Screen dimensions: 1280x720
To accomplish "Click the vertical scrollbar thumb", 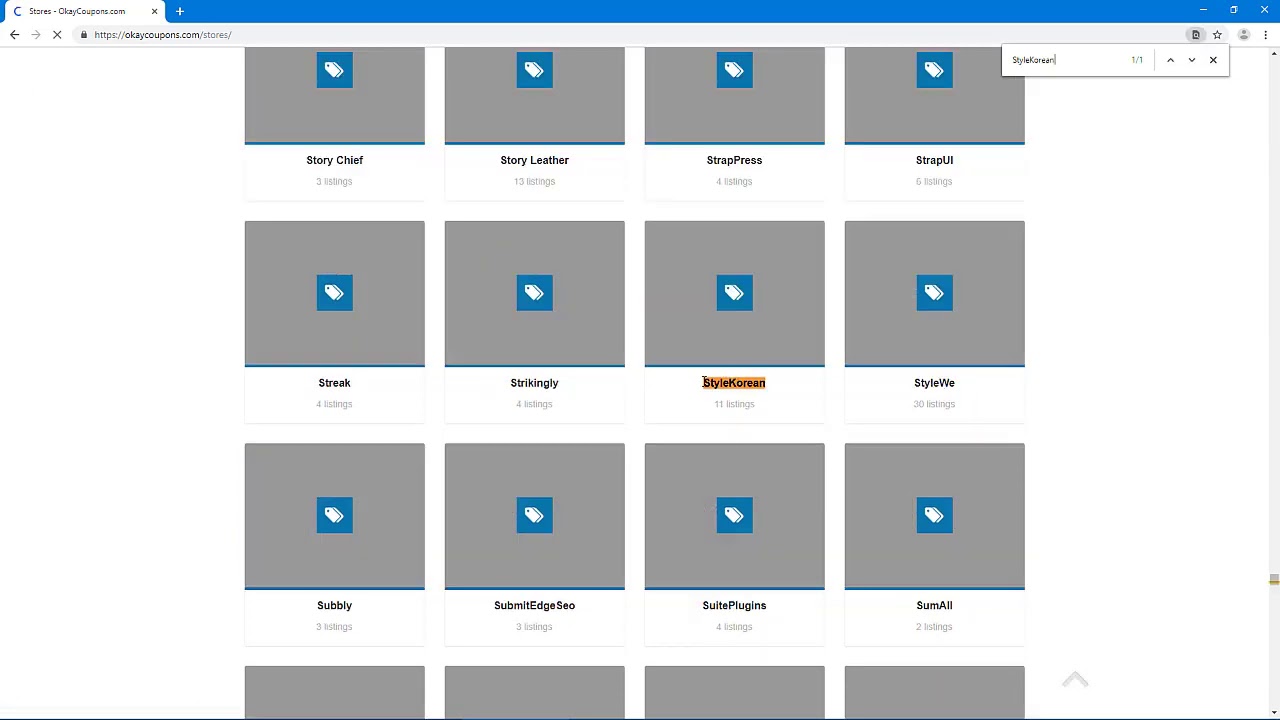I will coord(1273,580).
